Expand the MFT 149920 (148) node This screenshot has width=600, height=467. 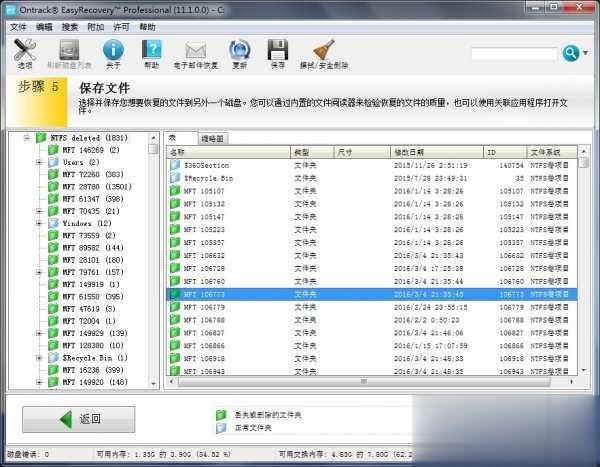point(39,382)
